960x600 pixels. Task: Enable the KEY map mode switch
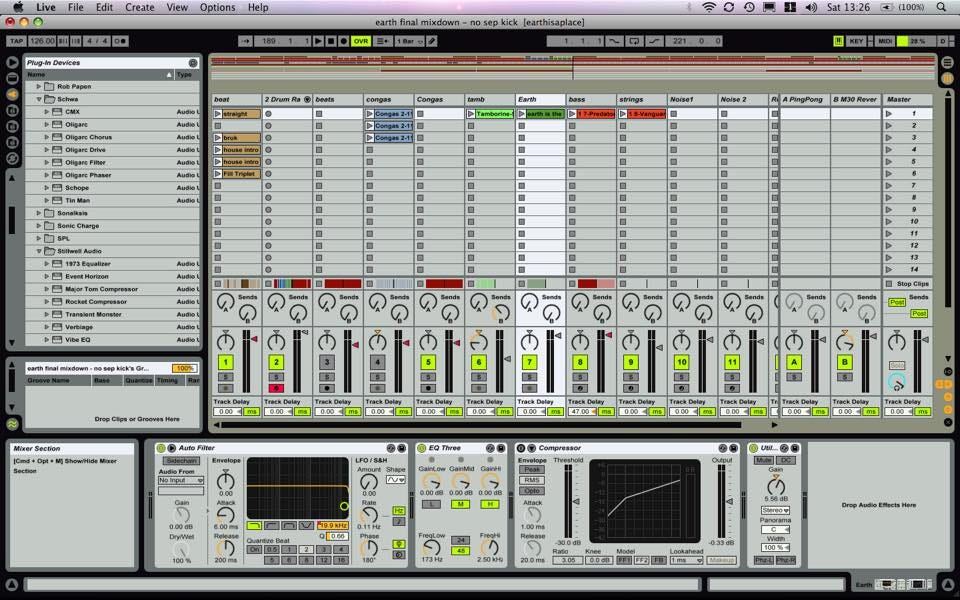(856, 41)
